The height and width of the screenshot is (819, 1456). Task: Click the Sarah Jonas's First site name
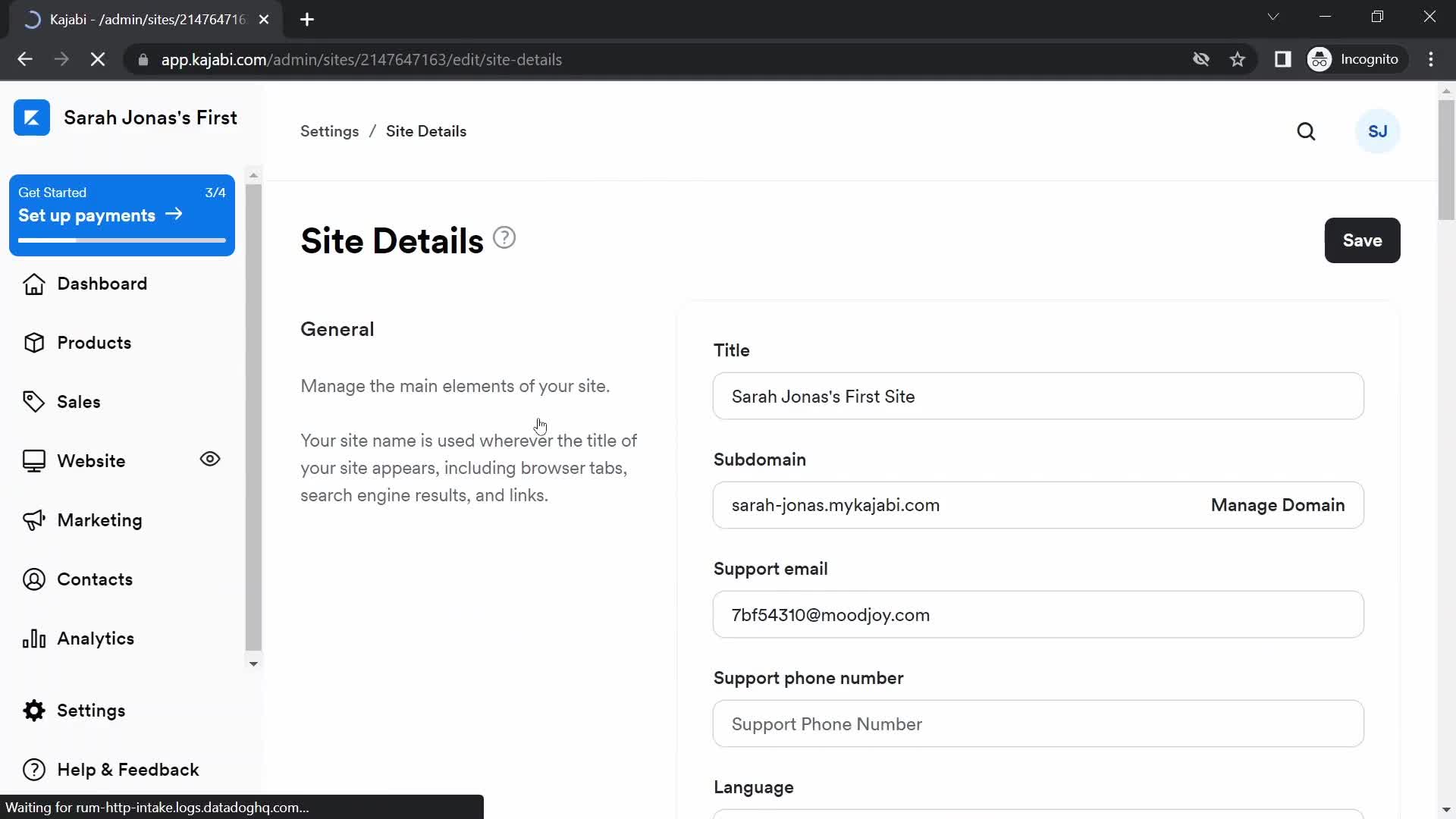point(150,118)
